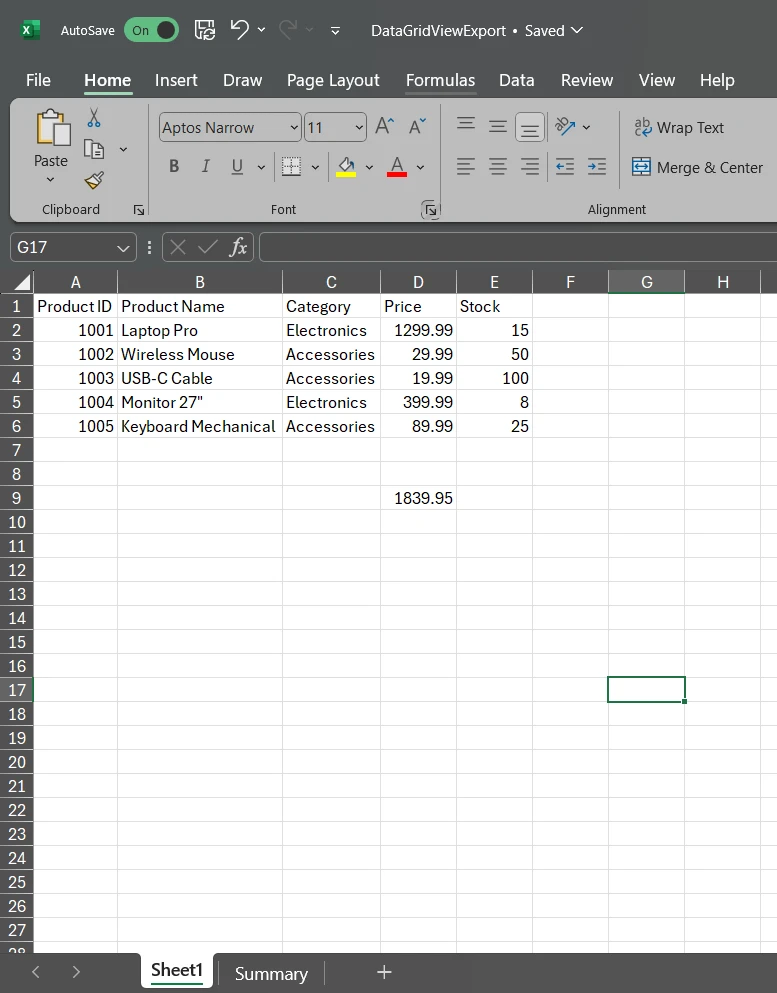Click the Merge & Center button

tap(698, 167)
